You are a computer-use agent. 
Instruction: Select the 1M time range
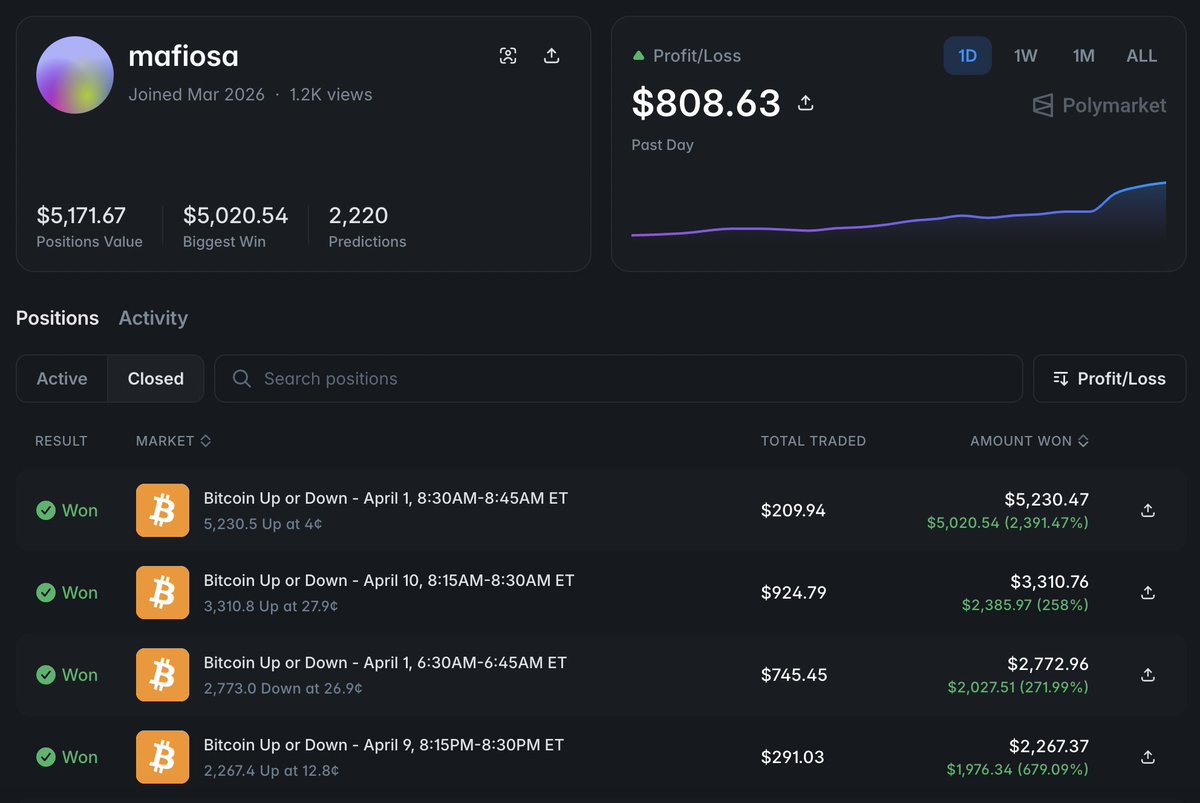pyautogui.click(x=1083, y=56)
